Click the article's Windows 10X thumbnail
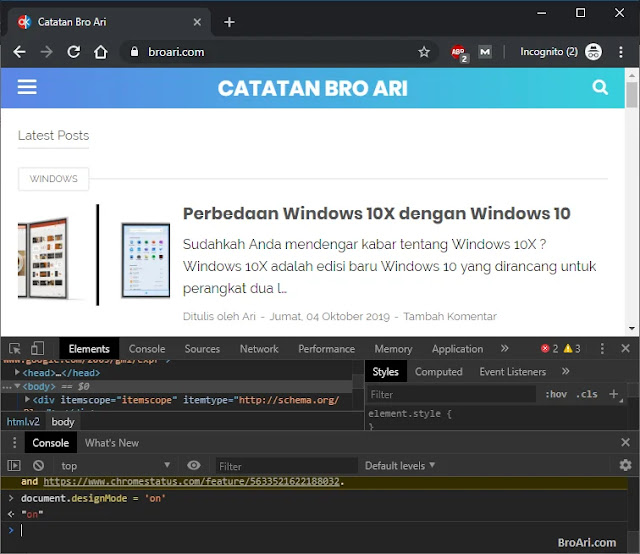The width and height of the screenshot is (640, 554). pos(94,255)
